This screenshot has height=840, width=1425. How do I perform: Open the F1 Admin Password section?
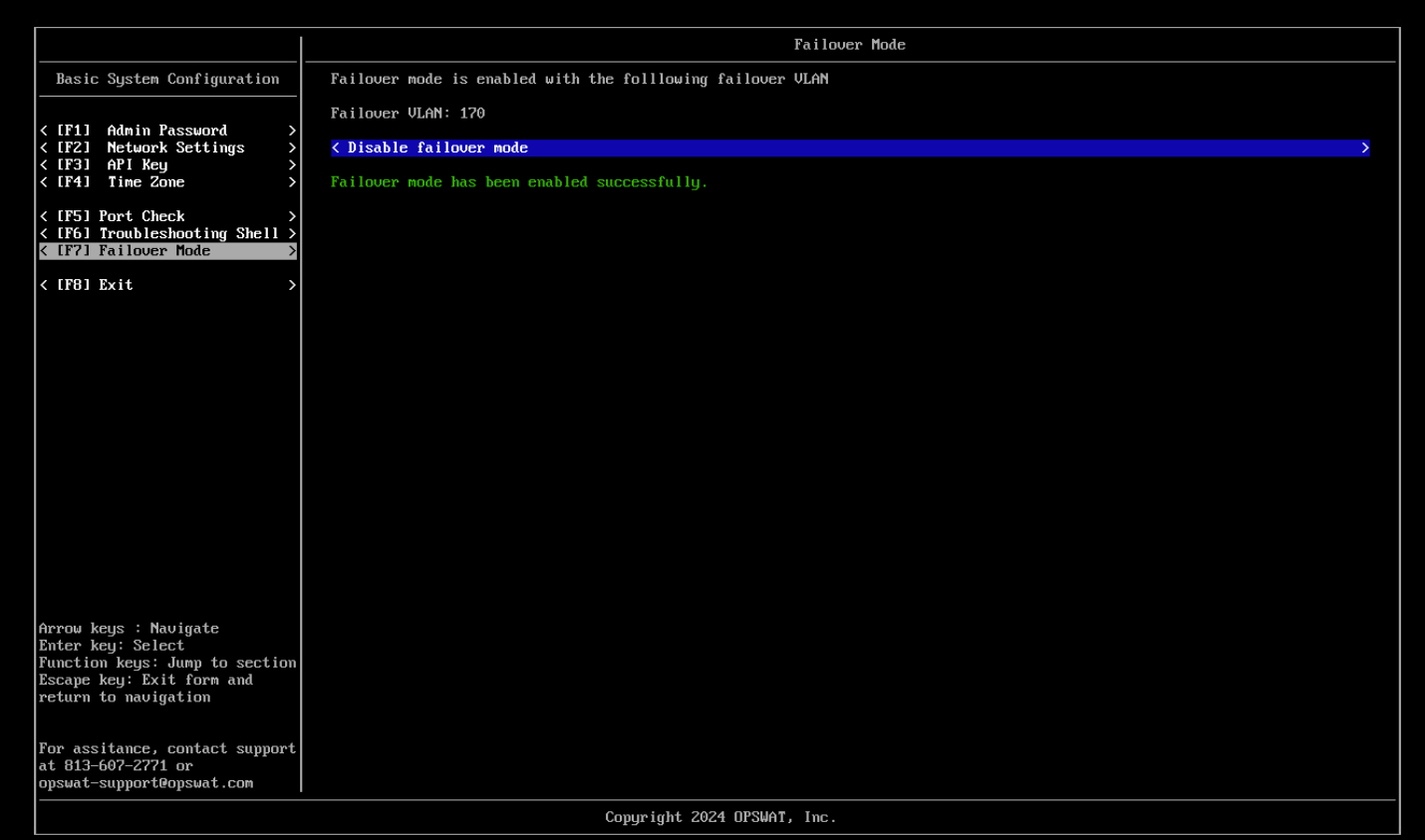166,131
